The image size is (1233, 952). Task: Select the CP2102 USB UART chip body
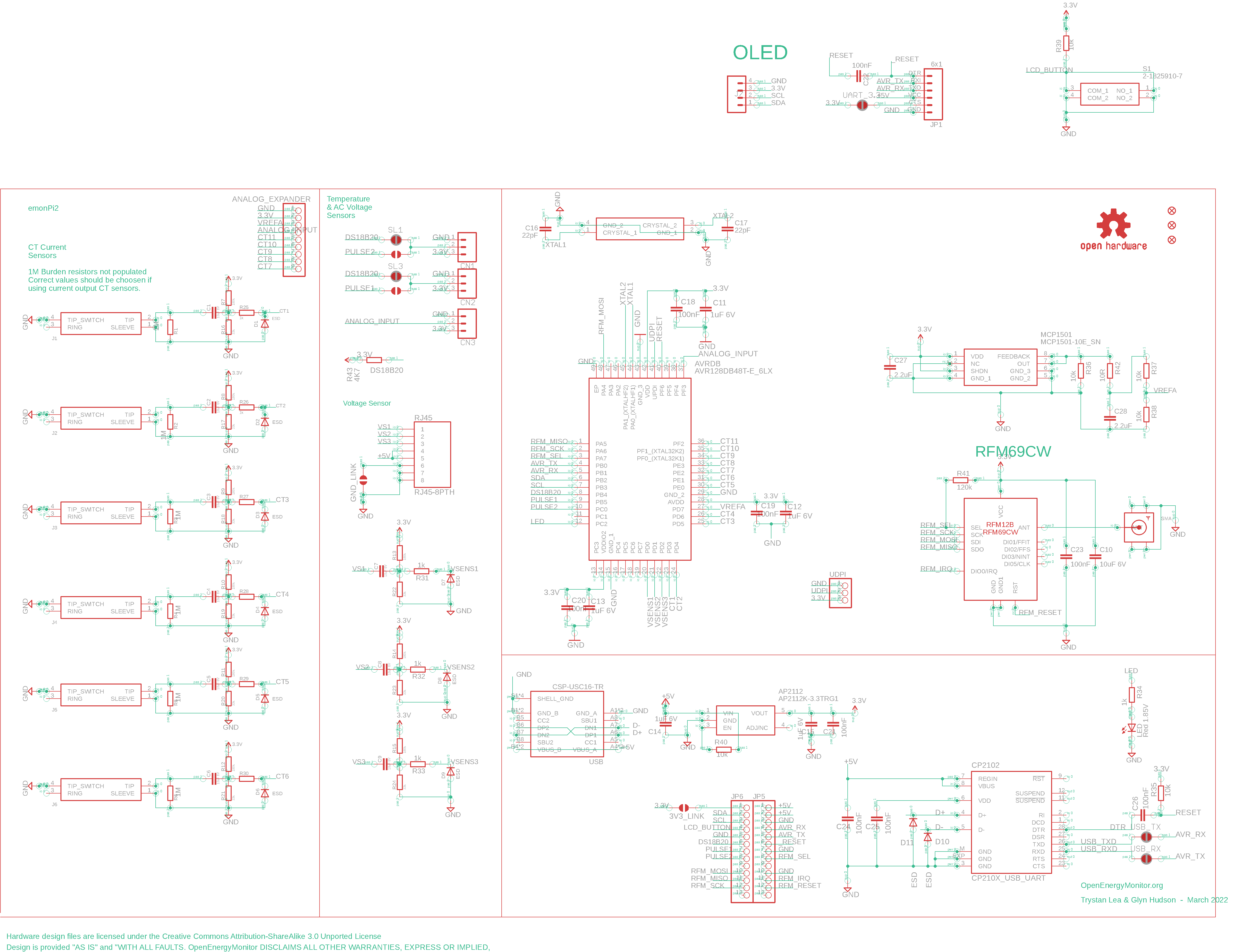coord(1011,822)
